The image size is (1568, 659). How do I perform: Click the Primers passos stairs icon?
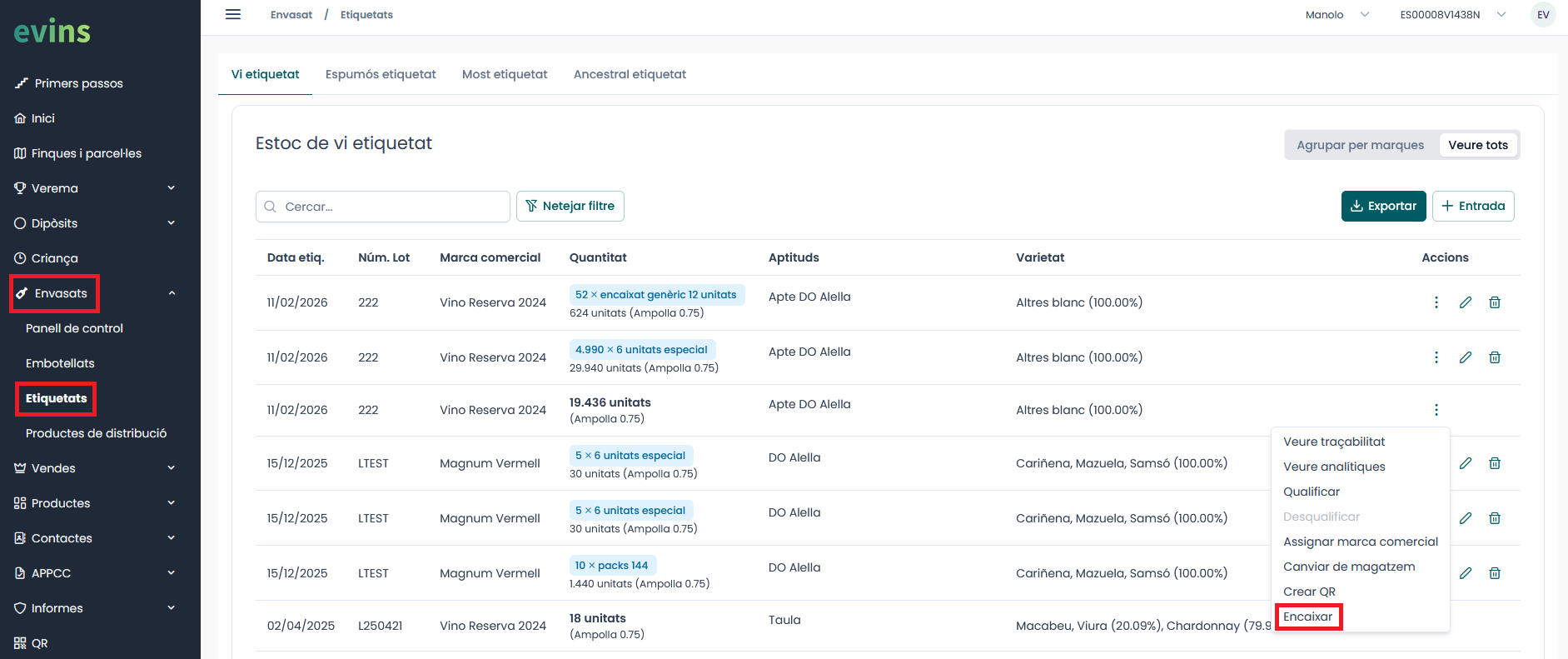coord(22,83)
